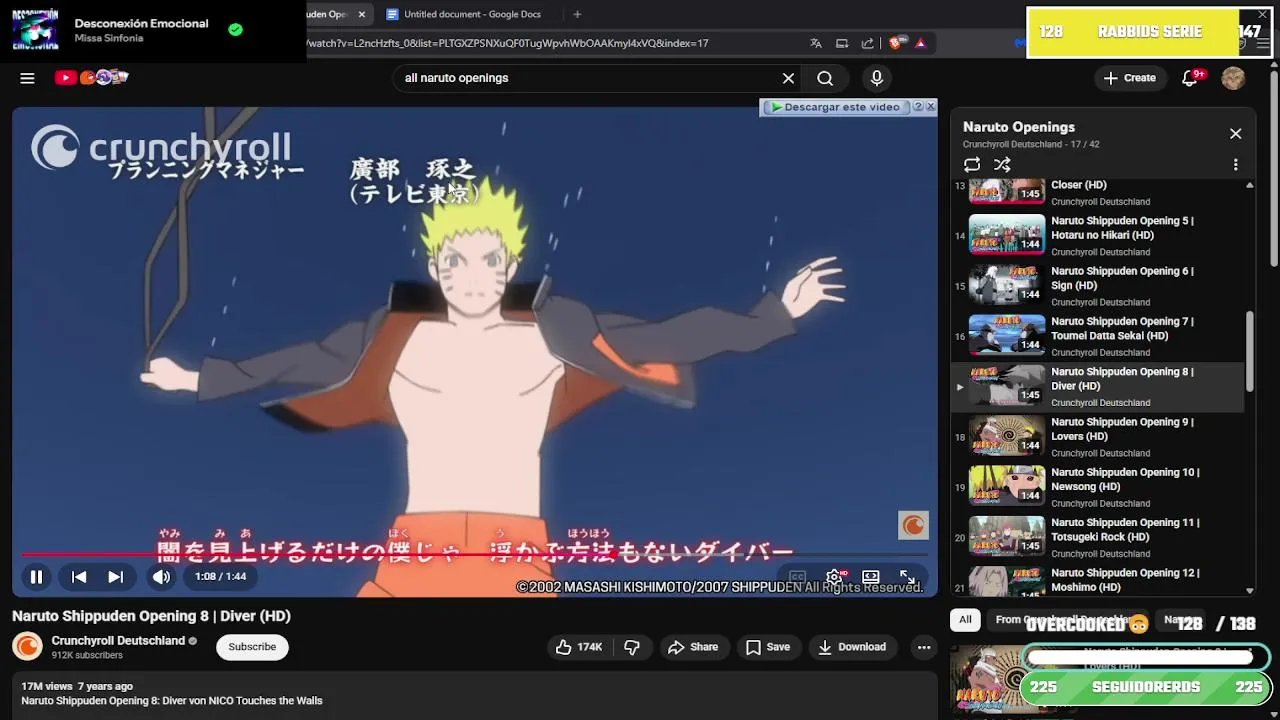Select current Opening 8 Diver playlist row
The height and width of the screenshot is (720, 1280).
coord(1100,387)
